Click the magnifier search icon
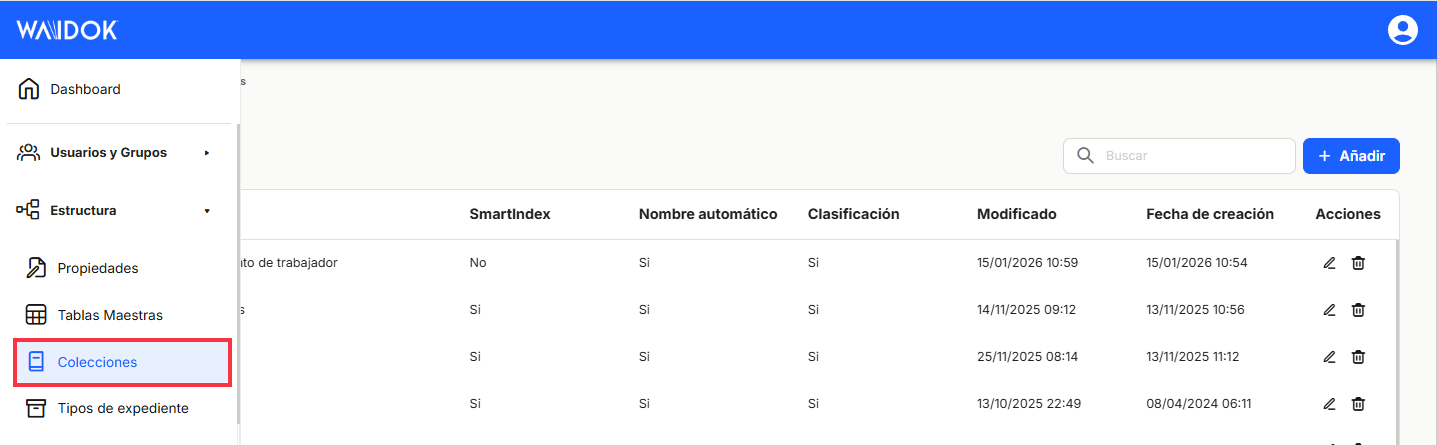The height and width of the screenshot is (445, 1437). click(1084, 156)
